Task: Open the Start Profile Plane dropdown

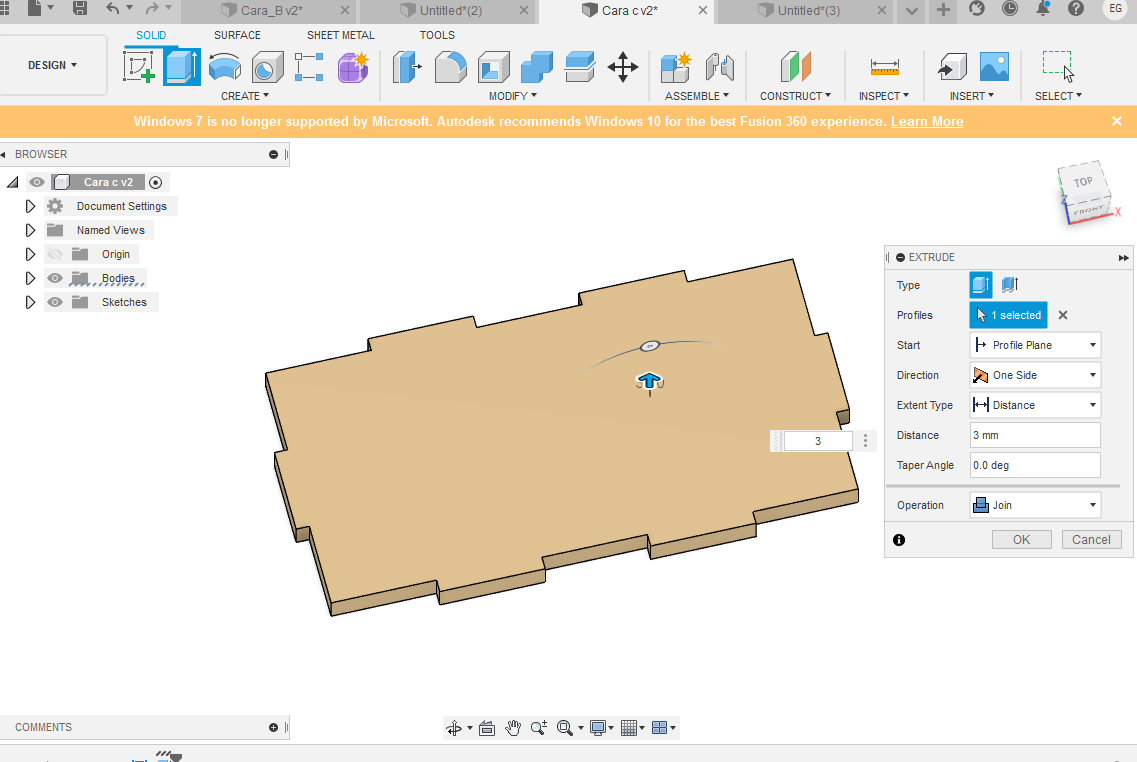Action: 1035,345
